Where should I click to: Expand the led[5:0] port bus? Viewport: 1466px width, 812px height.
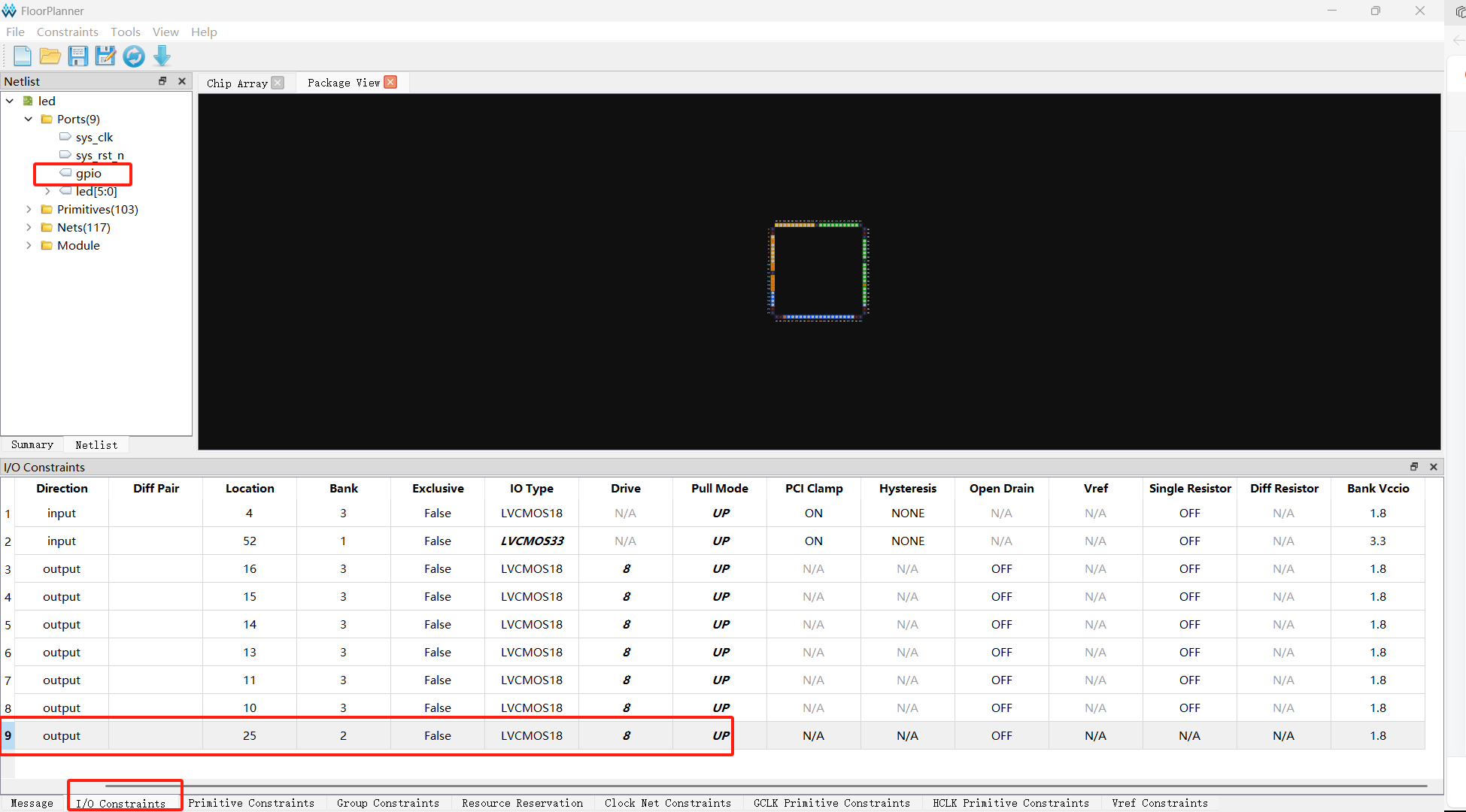[x=47, y=191]
